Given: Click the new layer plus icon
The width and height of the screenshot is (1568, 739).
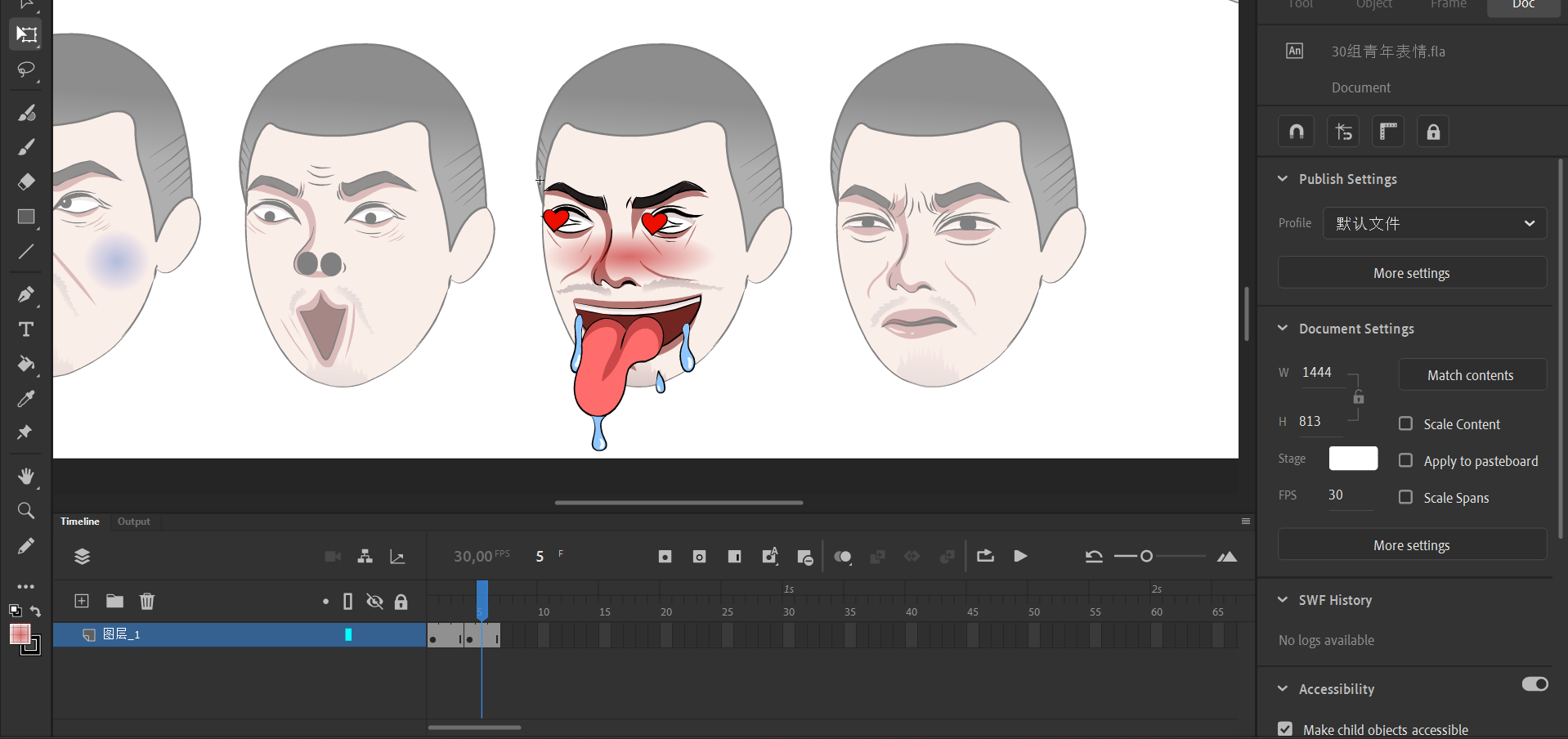Looking at the screenshot, I should tap(82, 602).
